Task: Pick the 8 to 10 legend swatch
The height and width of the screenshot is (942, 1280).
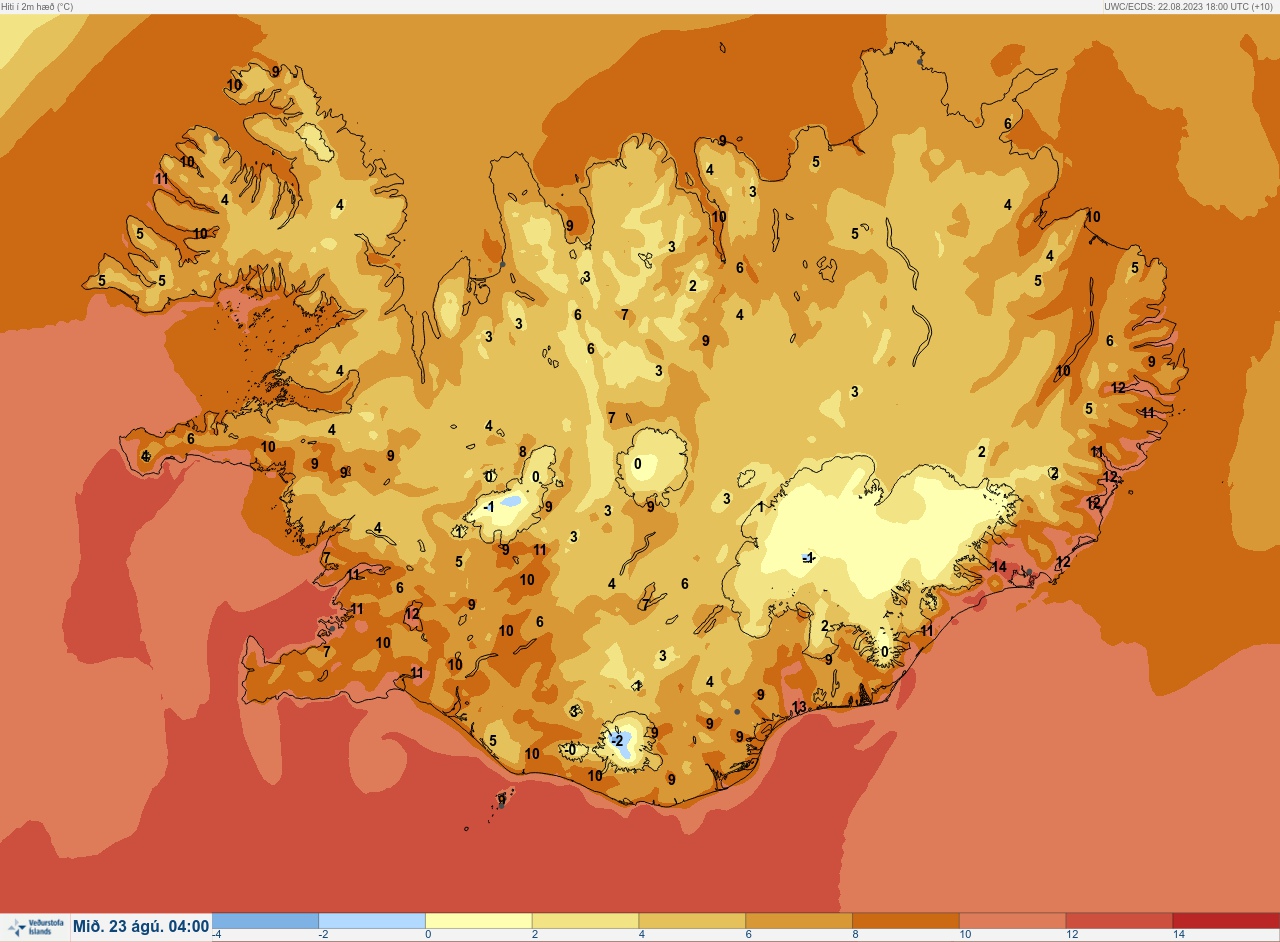Action: pos(905,920)
